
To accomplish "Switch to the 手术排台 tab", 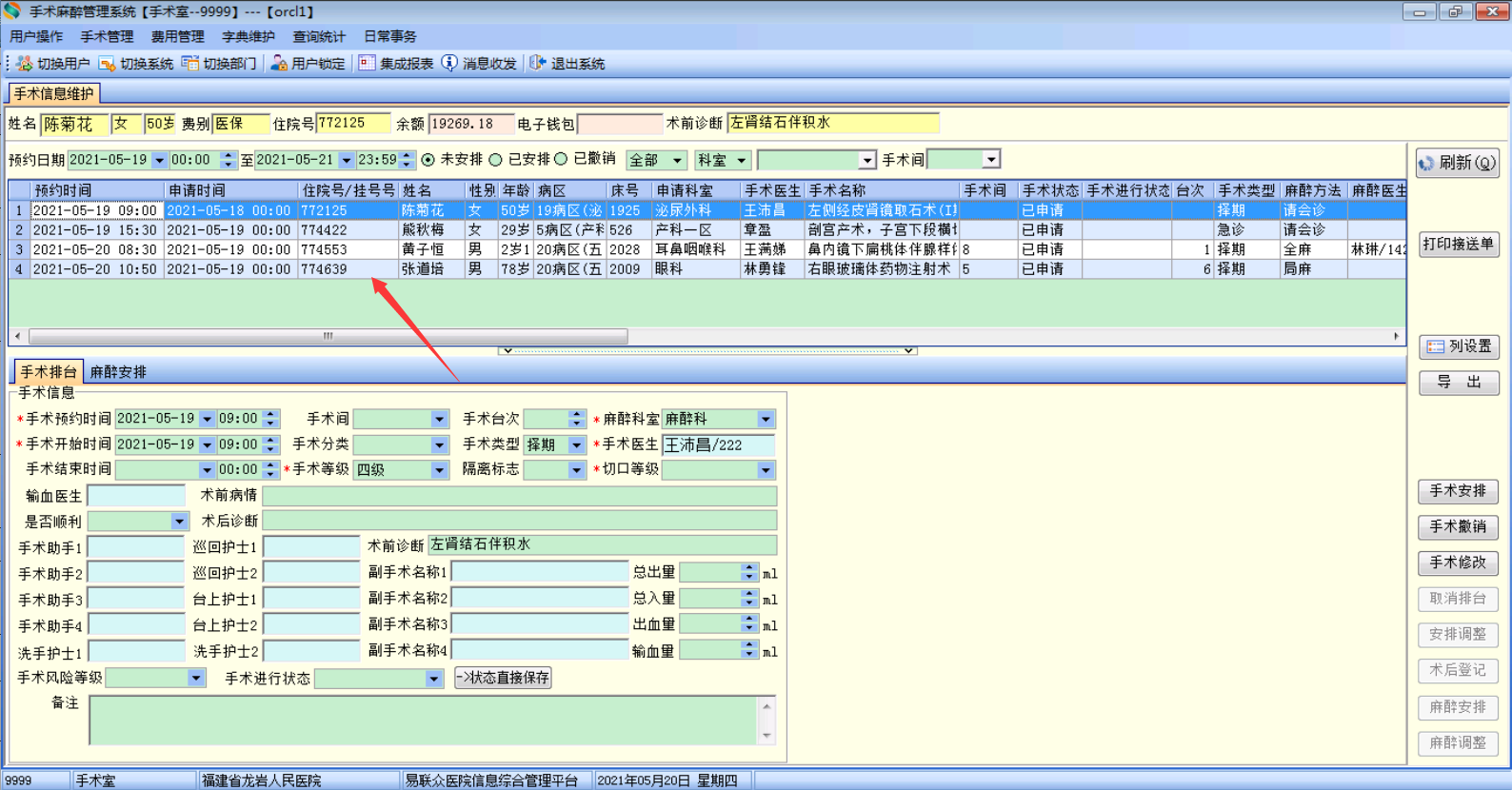I will (x=49, y=371).
